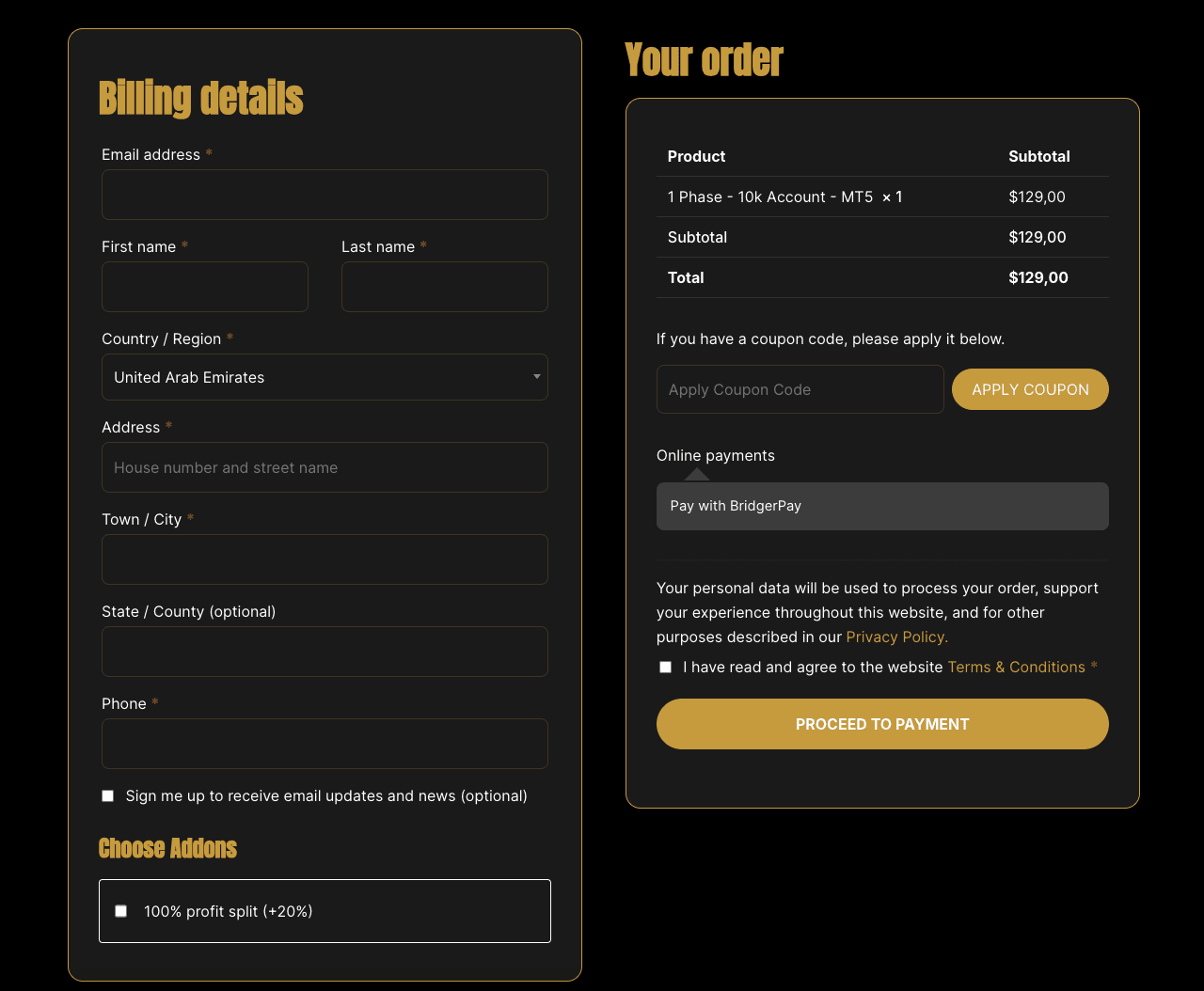The height and width of the screenshot is (991, 1204).
Task: Click the Town / City input field
Action: click(x=325, y=559)
